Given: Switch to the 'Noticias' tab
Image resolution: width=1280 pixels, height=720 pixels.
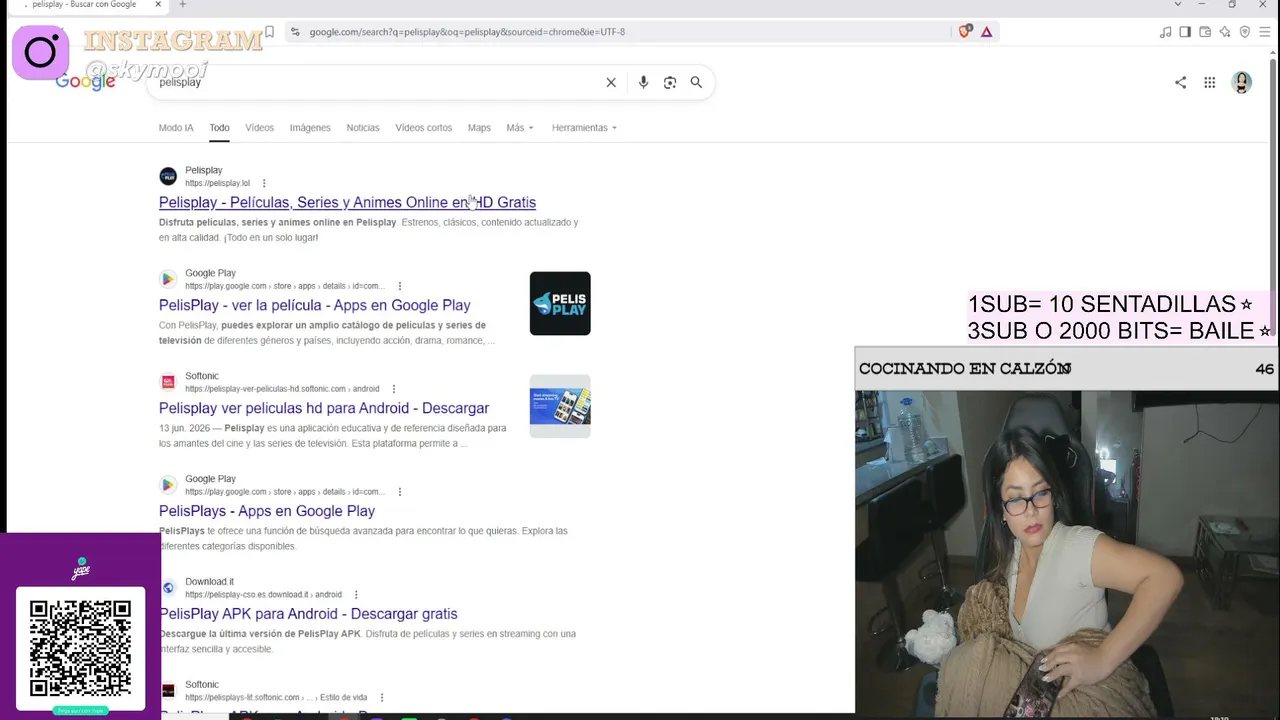Looking at the screenshot, I should (x=363, y=128).
